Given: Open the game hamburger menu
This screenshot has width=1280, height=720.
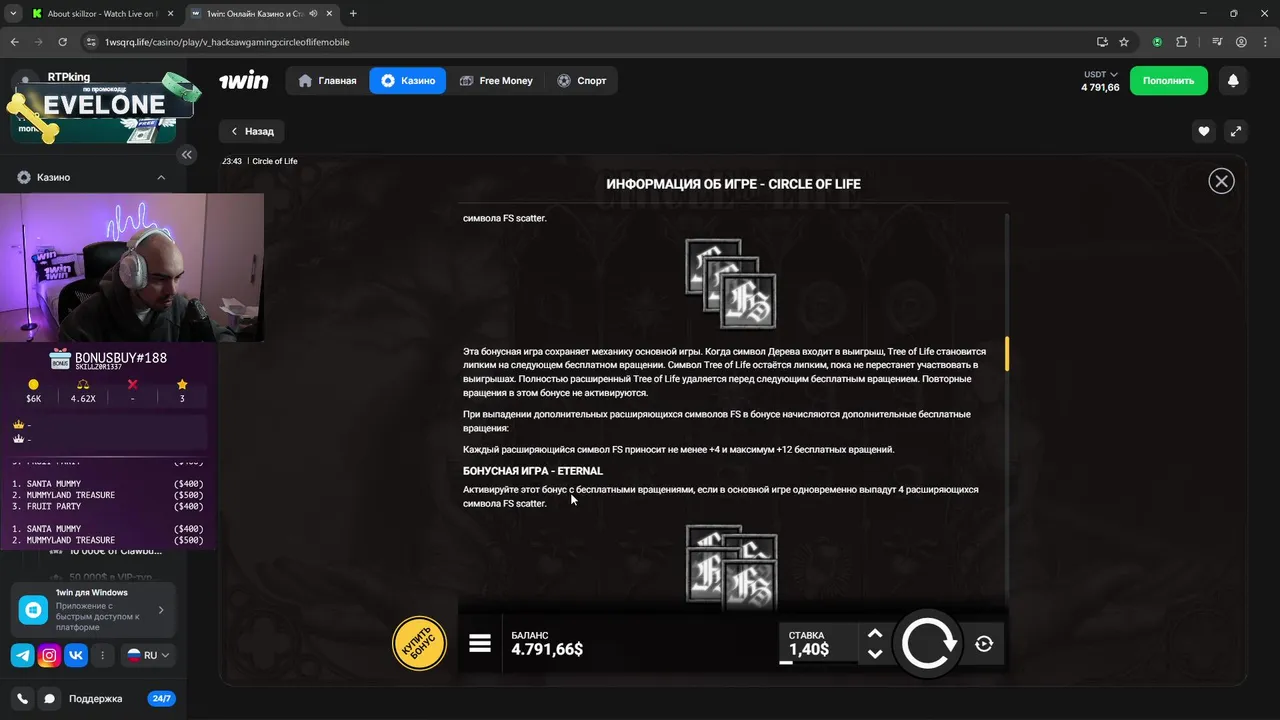Looking at the screenshot, I should pyautogui.click(x=480, y=643).
